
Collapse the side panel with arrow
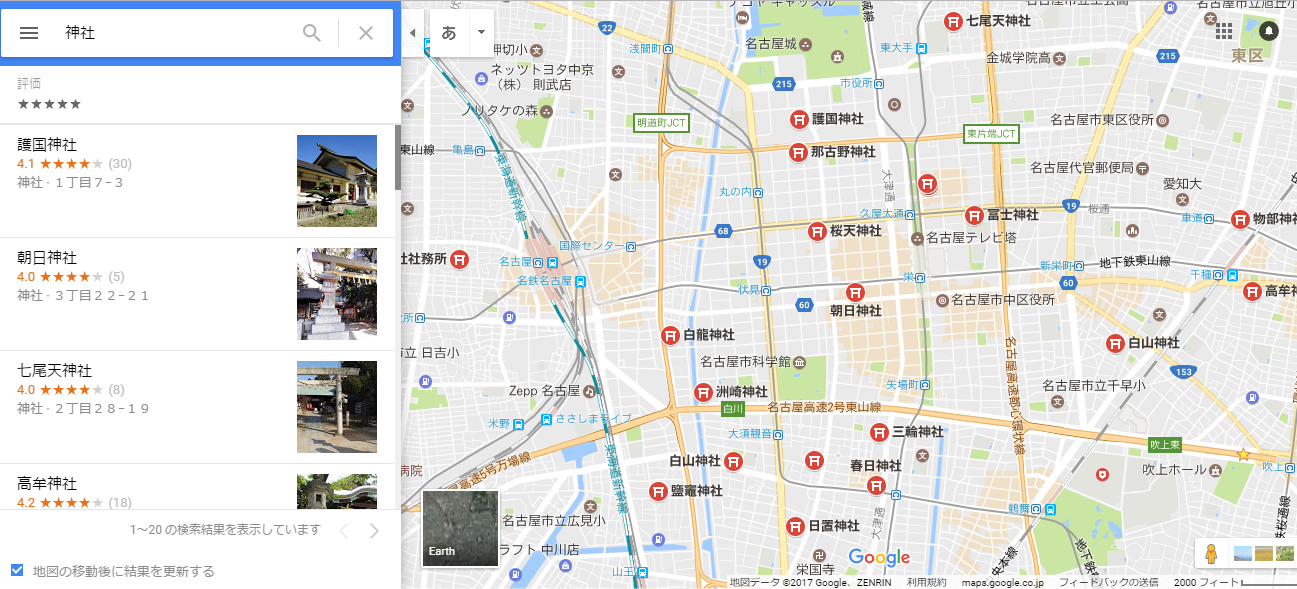click(x=413, y=33)
